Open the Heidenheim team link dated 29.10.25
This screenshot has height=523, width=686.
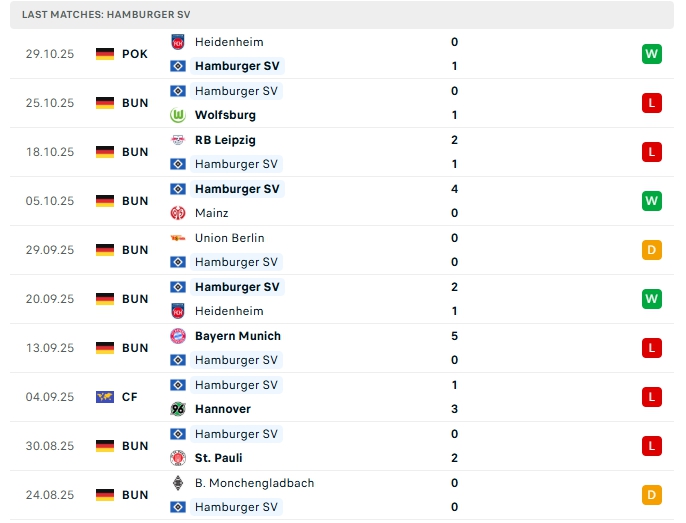[229, 42]
